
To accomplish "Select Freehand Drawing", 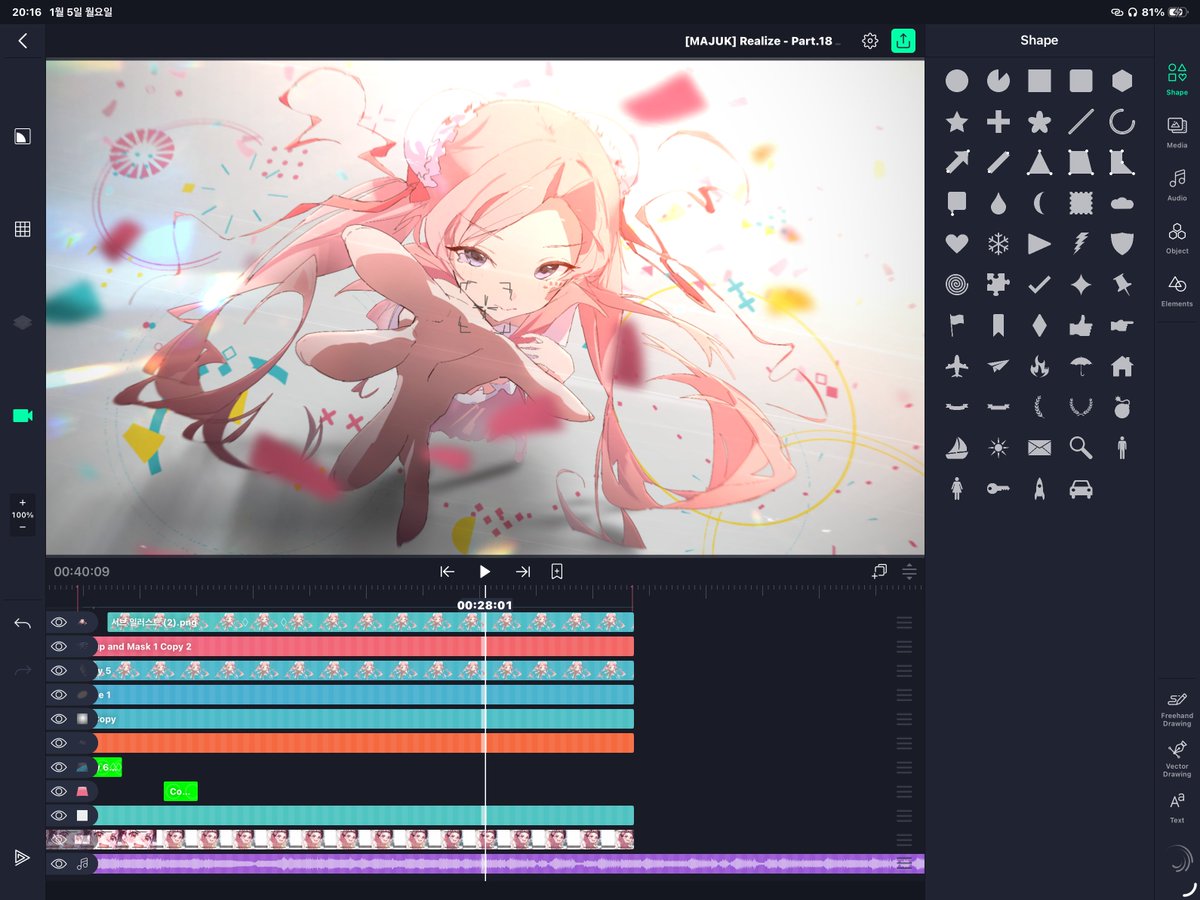I will (x=1177, y=707).
